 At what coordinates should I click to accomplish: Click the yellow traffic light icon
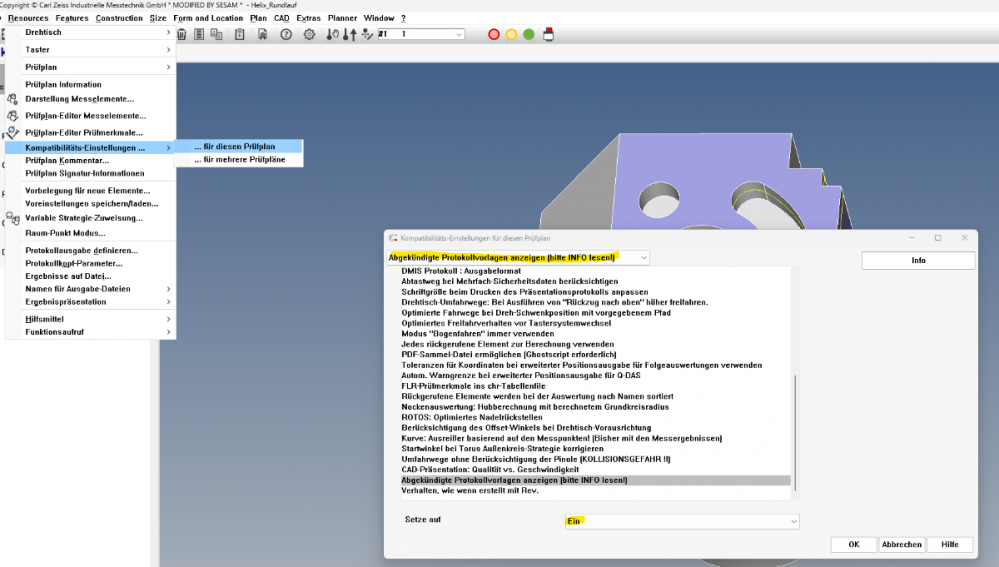tap(511, 34)
